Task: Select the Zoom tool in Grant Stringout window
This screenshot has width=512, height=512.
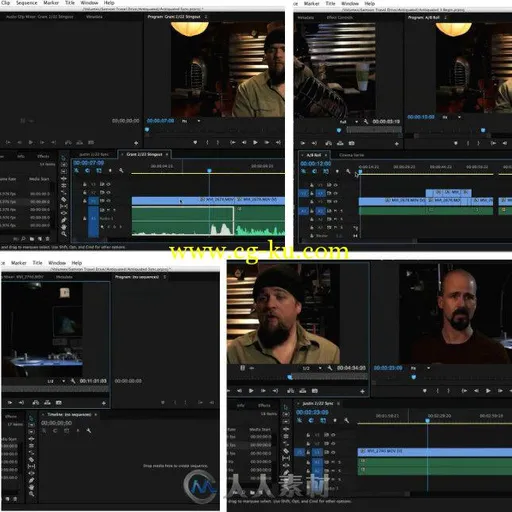Action: pos(64,234)
